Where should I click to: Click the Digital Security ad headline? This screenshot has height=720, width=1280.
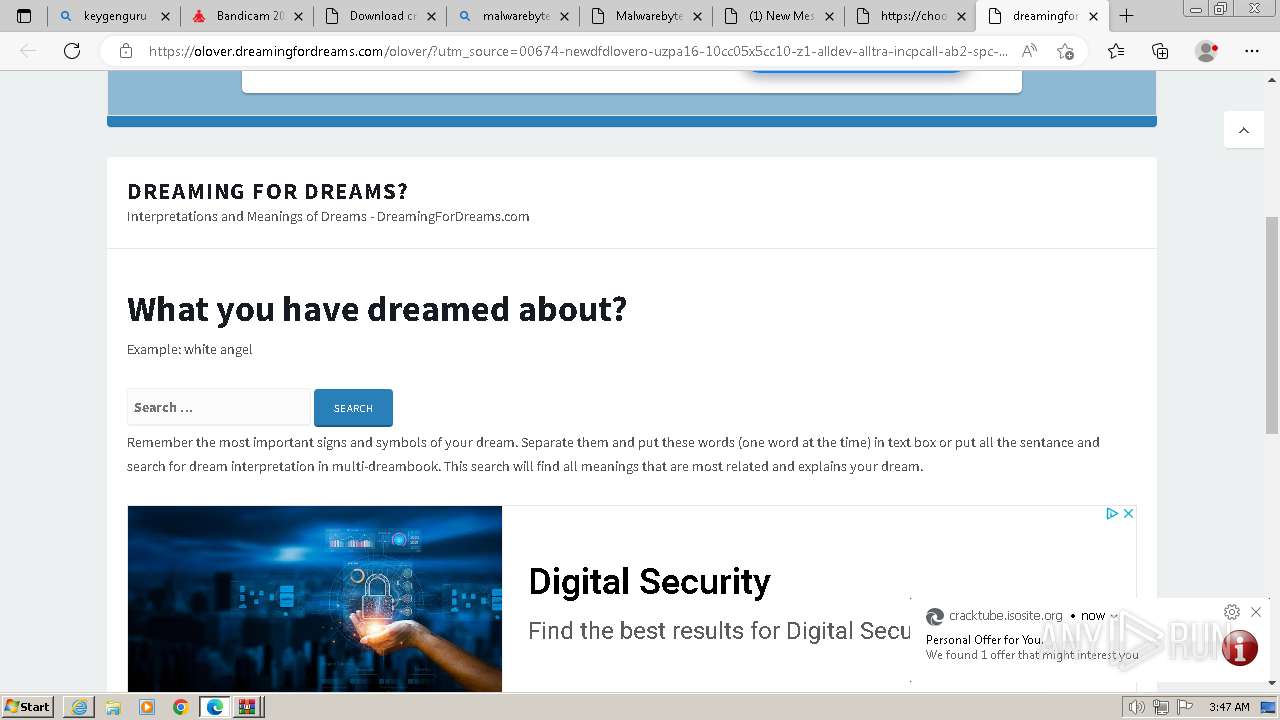coord(649,581)
